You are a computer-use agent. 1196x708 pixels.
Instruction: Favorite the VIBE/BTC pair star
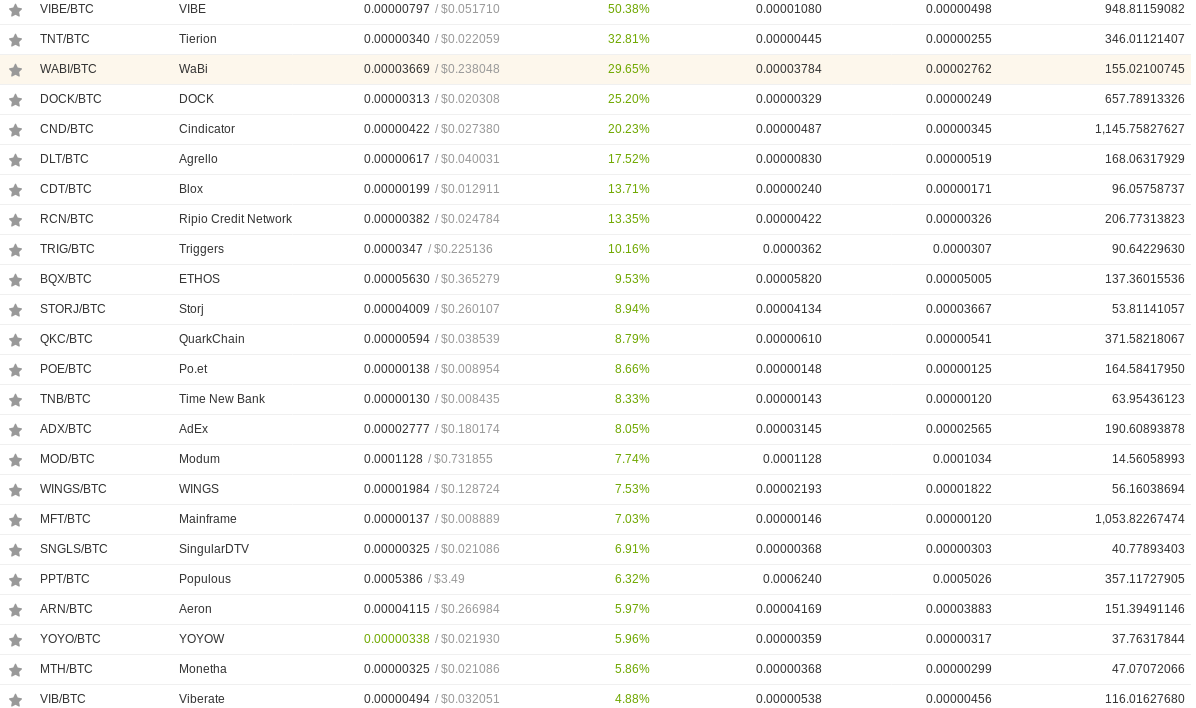15,10
